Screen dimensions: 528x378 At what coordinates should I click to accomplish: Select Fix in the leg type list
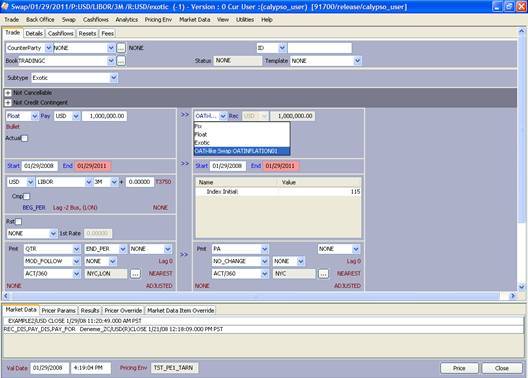242,126
